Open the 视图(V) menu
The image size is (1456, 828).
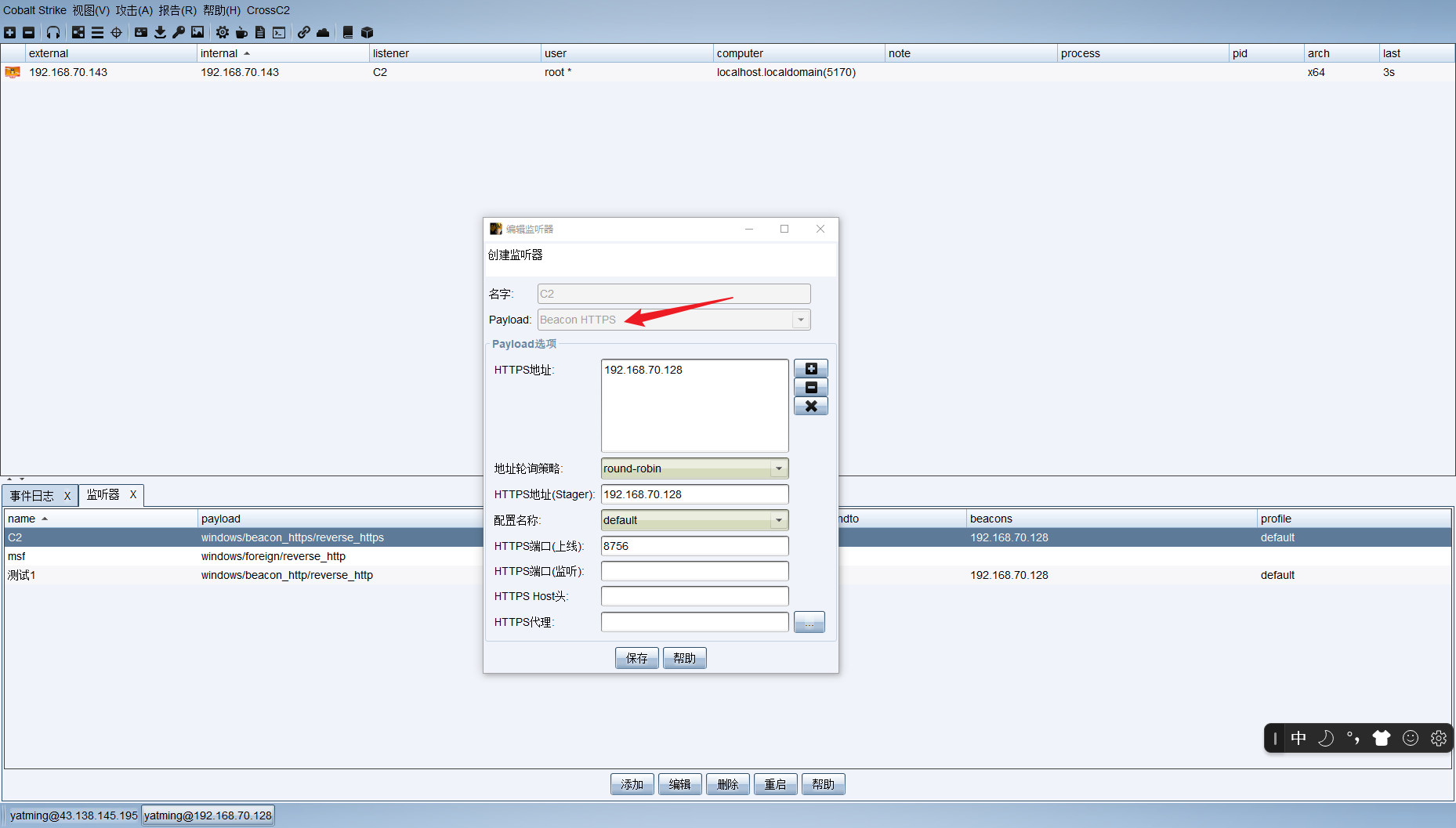(91, 10)
